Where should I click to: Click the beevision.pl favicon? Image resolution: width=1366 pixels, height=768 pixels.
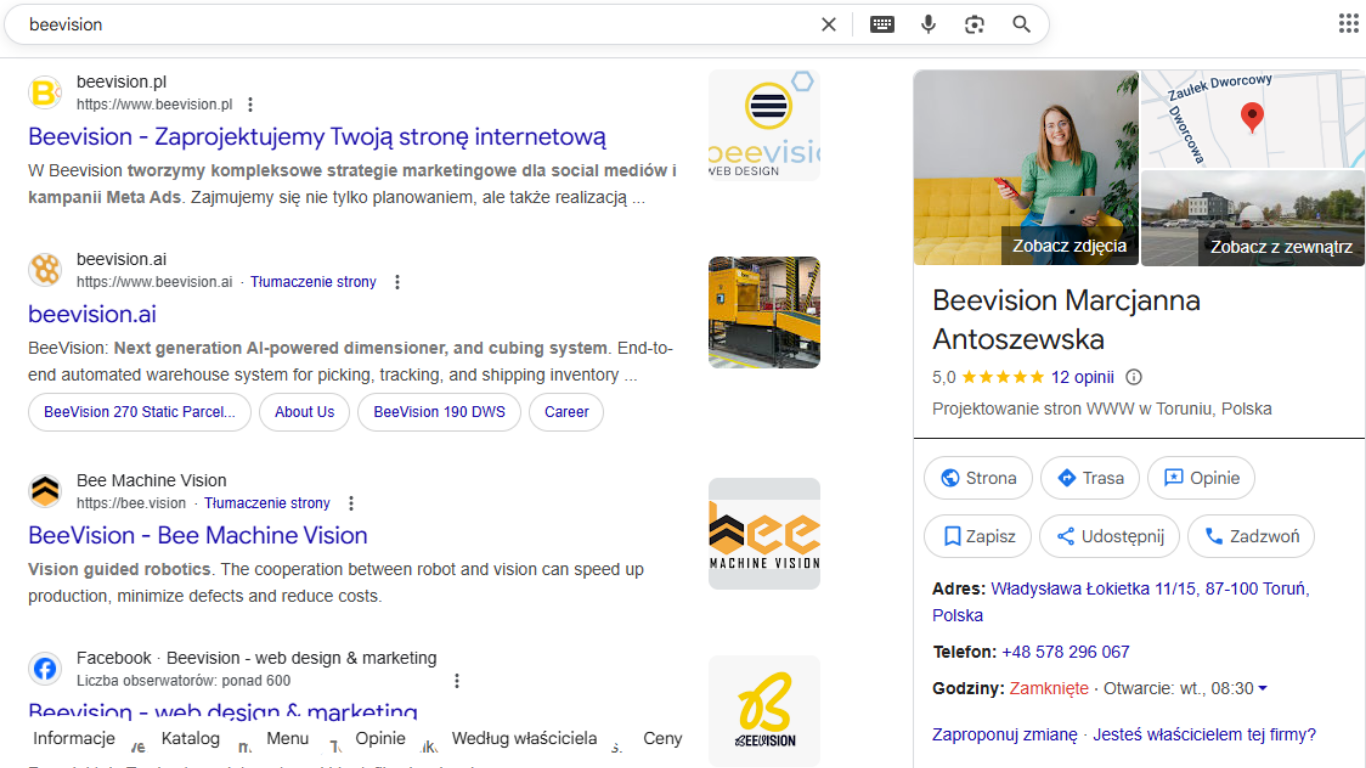point(45,93)
